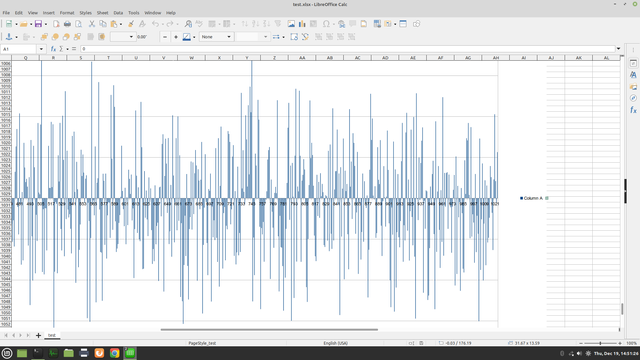
Task: Open the Function Wizard fx icon
Action: point(53,49)
